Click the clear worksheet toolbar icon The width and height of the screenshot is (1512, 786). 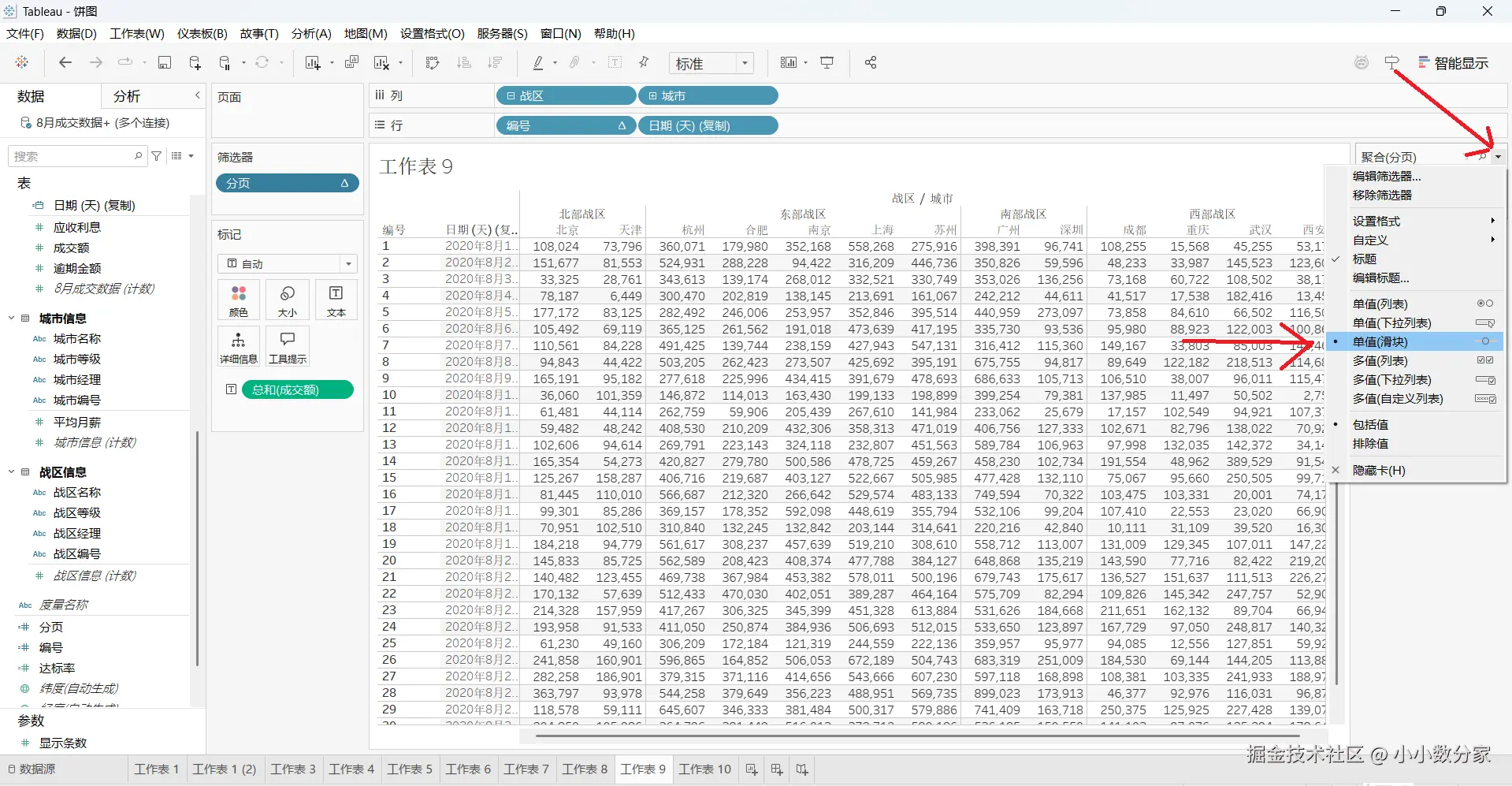382,62
